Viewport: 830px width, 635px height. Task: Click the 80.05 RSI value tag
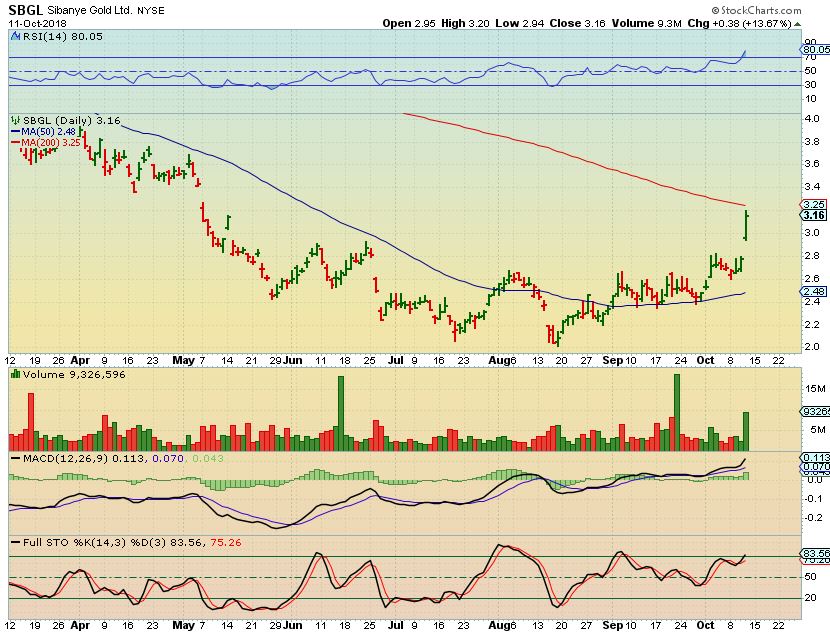pos(815,50)
